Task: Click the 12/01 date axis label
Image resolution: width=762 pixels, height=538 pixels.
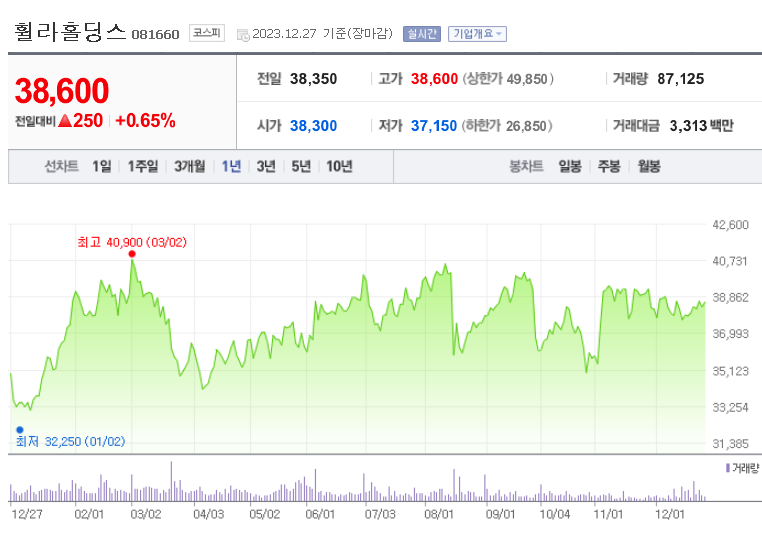Action: [669, 514]
